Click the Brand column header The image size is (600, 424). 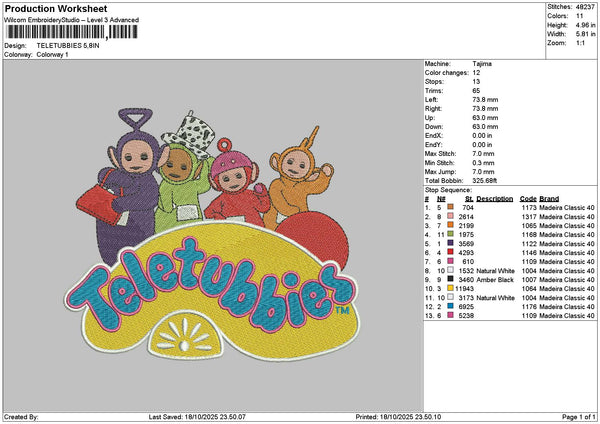pyautogui.click(x=549, y=198)
